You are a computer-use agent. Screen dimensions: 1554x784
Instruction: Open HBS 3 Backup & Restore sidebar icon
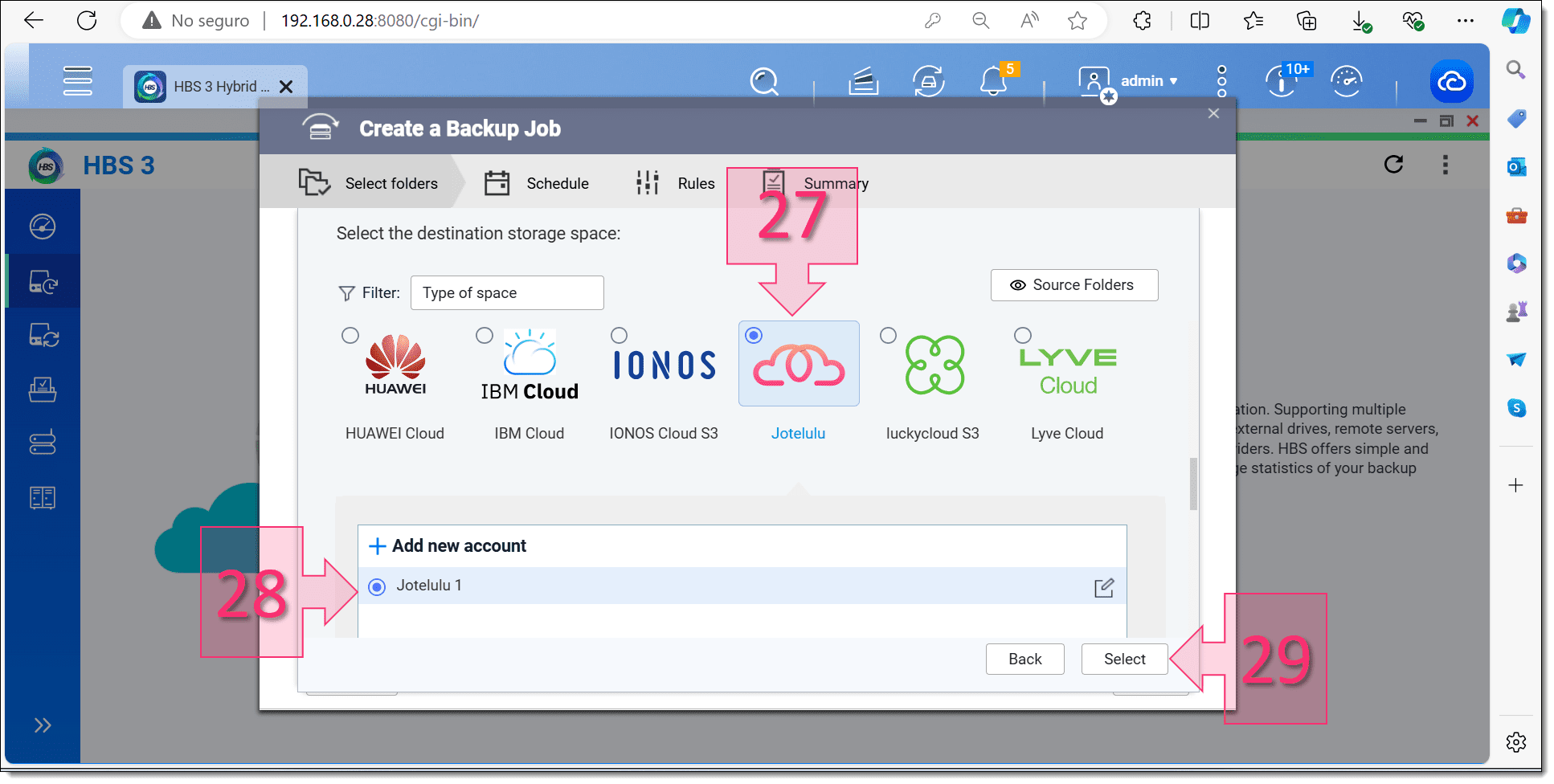[43, 282]
